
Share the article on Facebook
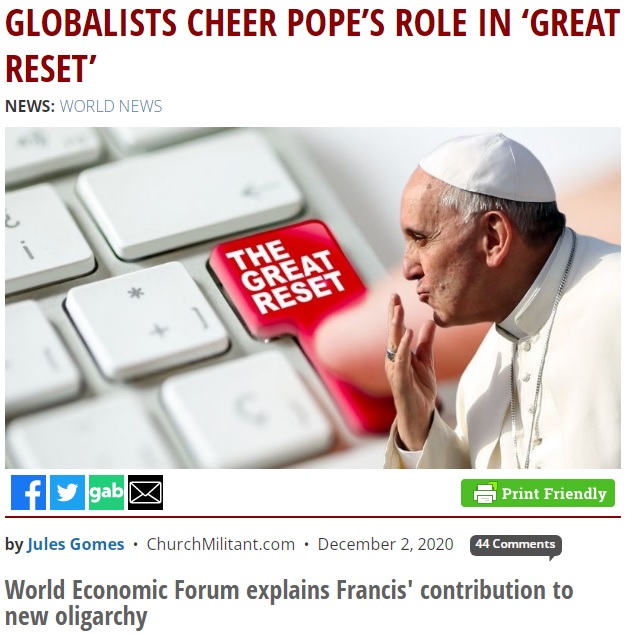(x=28, y=492)
